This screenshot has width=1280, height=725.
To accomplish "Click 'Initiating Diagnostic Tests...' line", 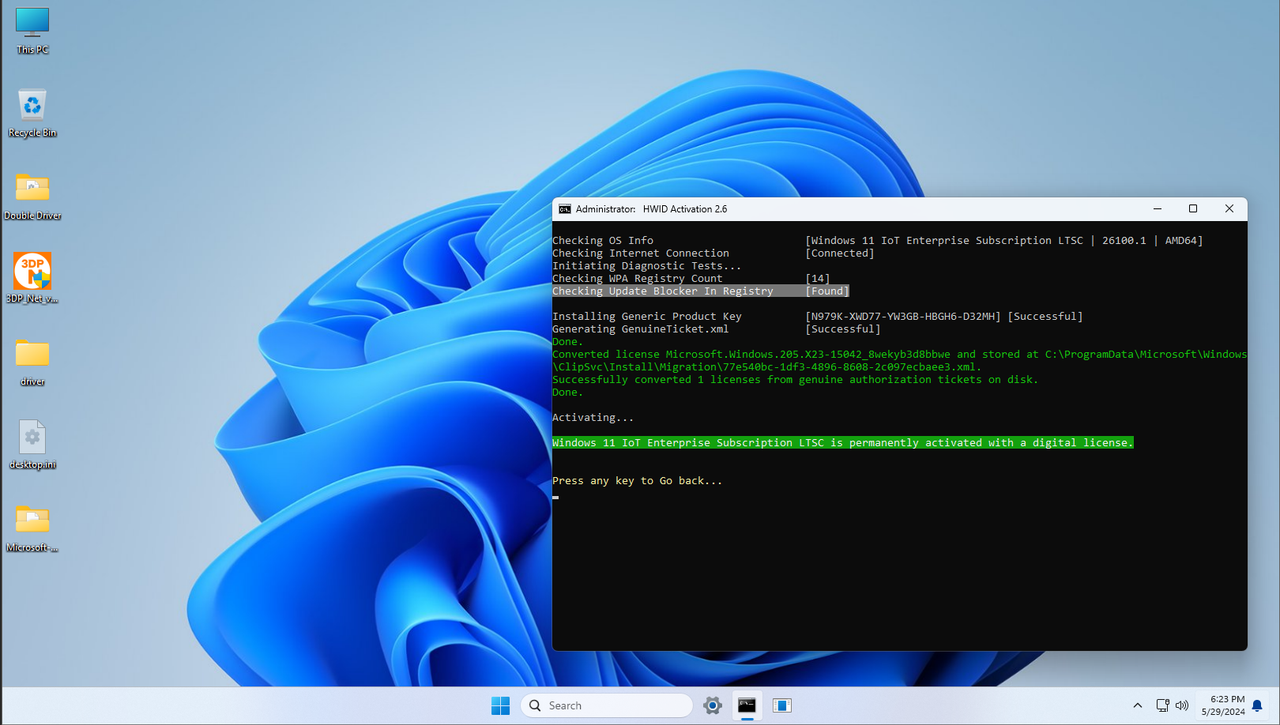I will coord(647,266).
